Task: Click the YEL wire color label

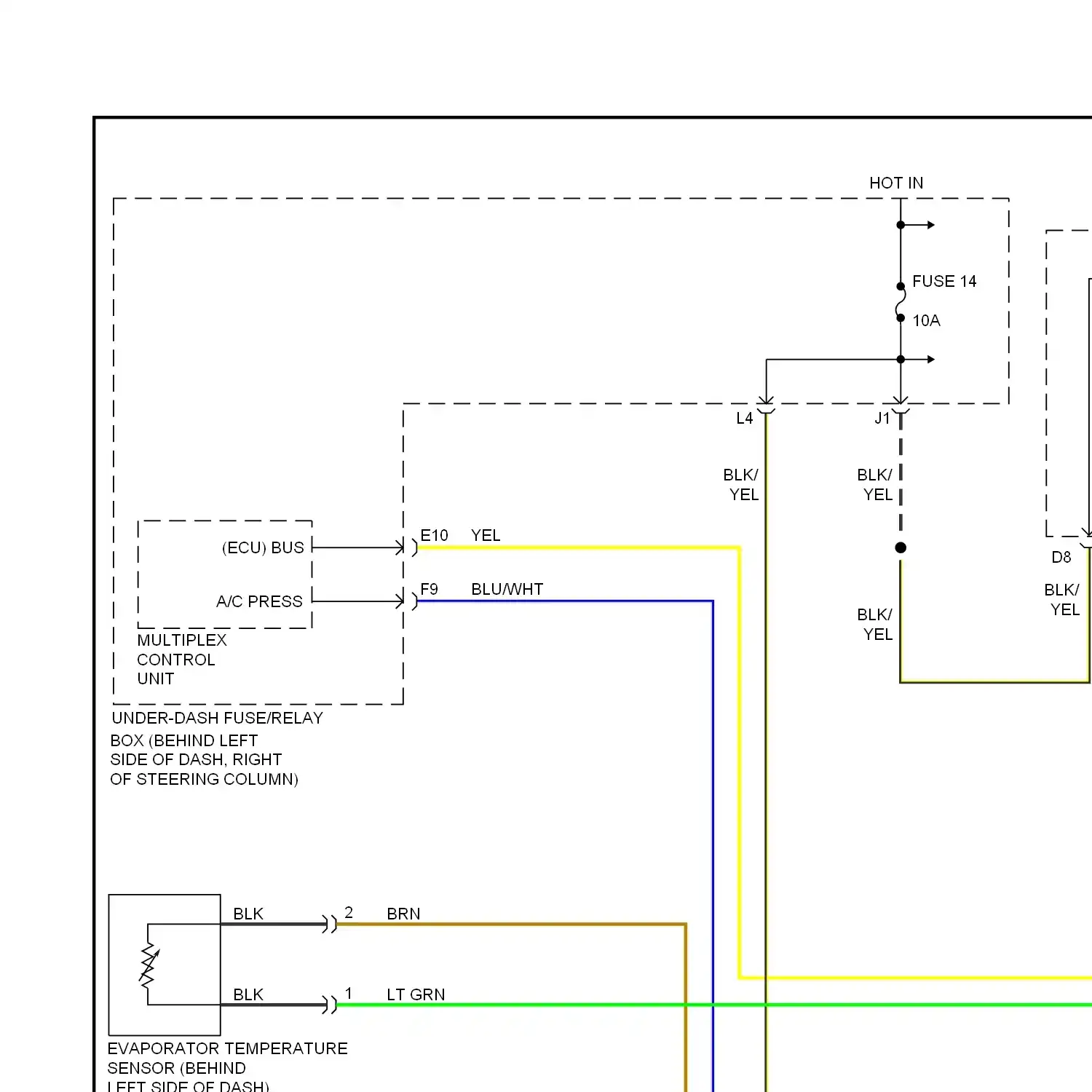Action: tap(486, 535)
